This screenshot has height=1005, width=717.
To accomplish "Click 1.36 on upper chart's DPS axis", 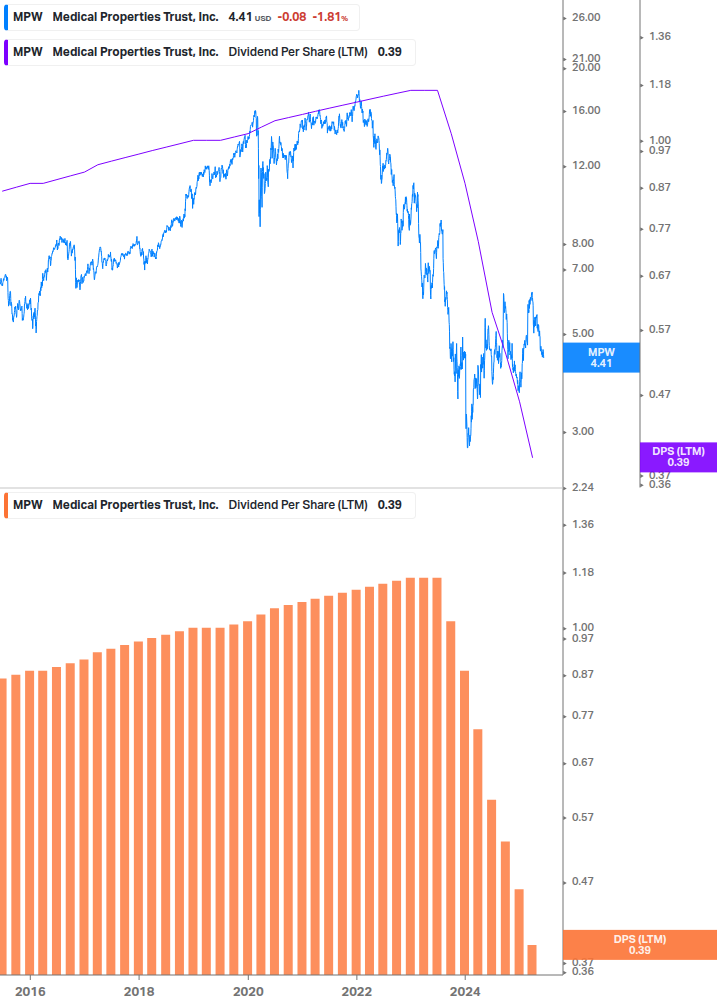I will [660, 37].
